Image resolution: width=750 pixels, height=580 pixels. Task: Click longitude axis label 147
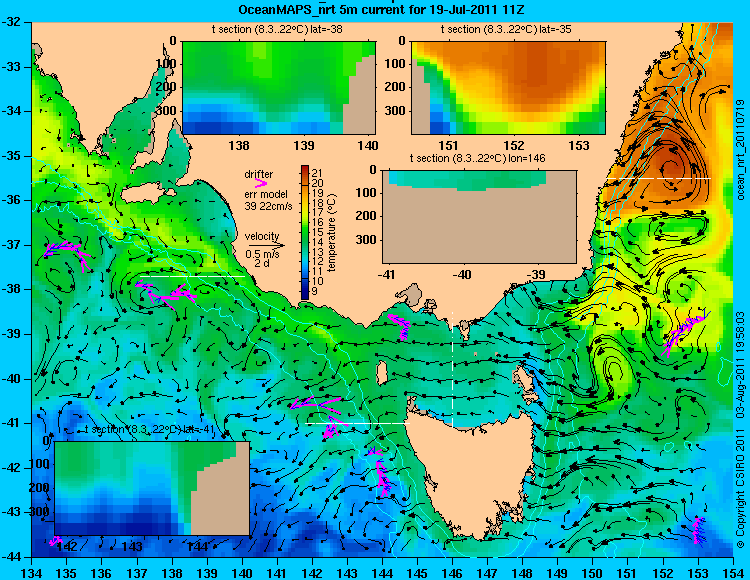pos(487,573)
